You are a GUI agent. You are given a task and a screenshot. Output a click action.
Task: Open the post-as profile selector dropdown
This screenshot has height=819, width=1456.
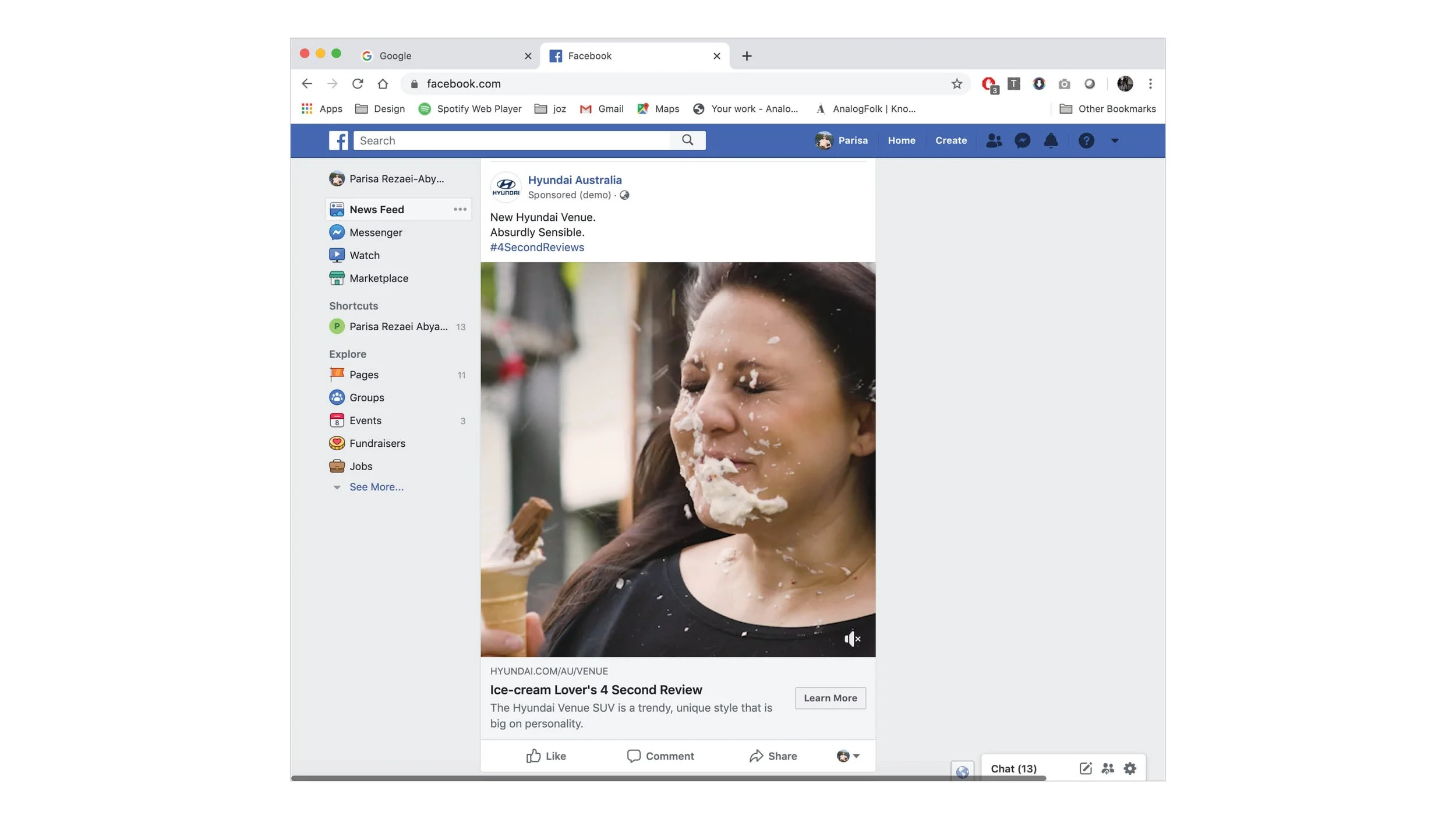tap(848, 756)
